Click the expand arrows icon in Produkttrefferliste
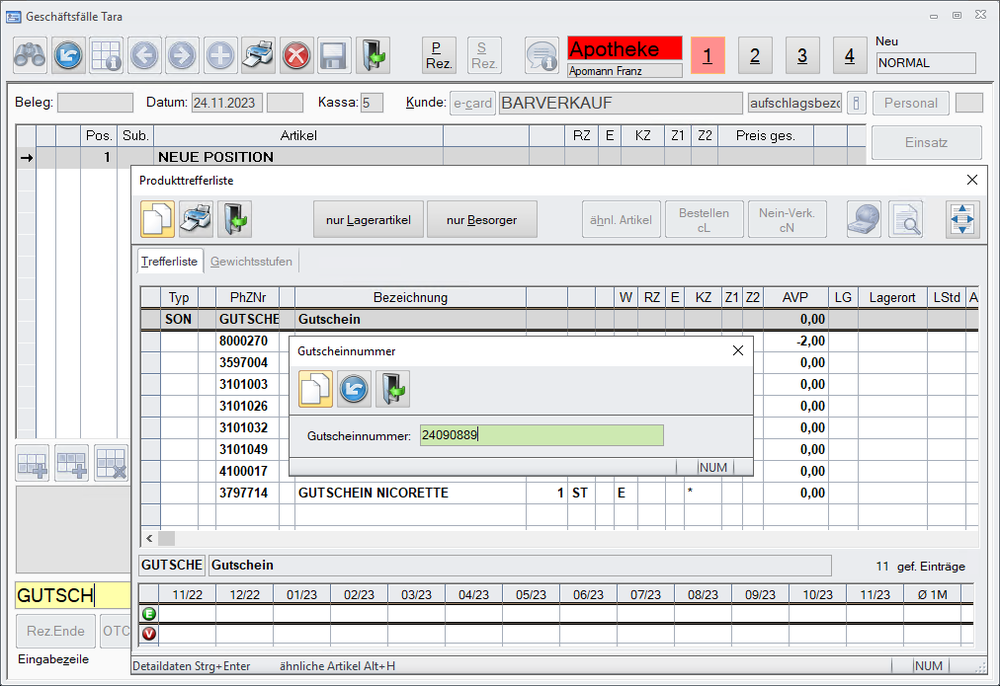Screen dimensions: 1000x686 [x=962, y=219]
